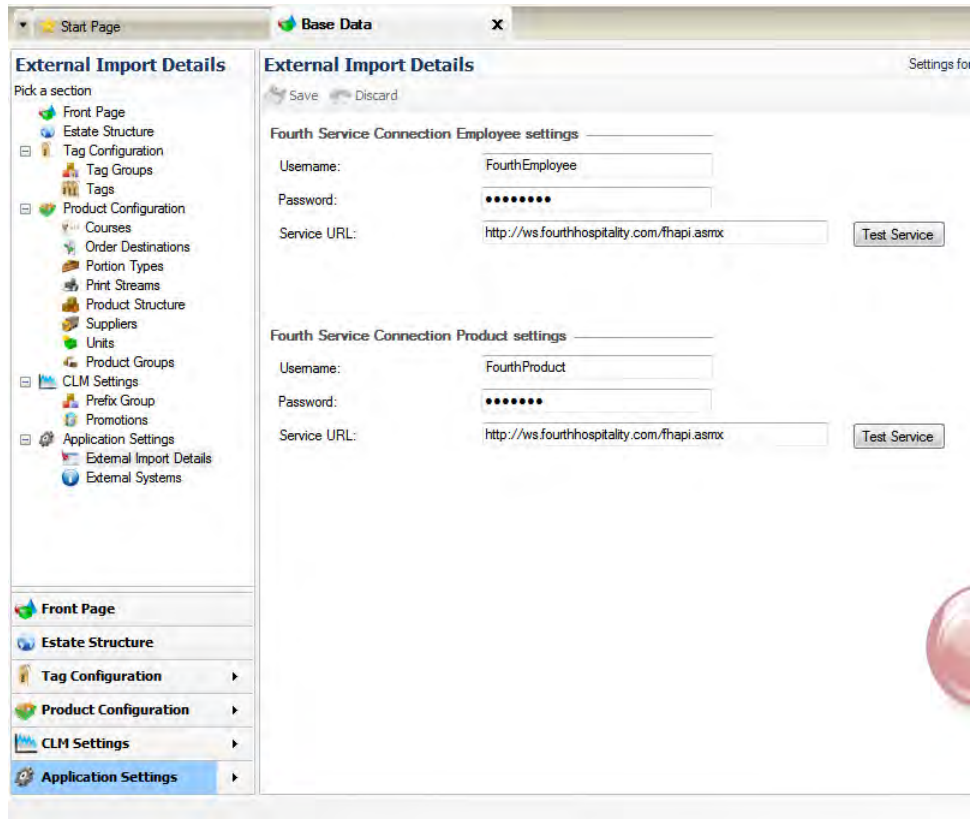Discard the import detail changes
Viewport: 980px width, 824px height.
[364, 96]
